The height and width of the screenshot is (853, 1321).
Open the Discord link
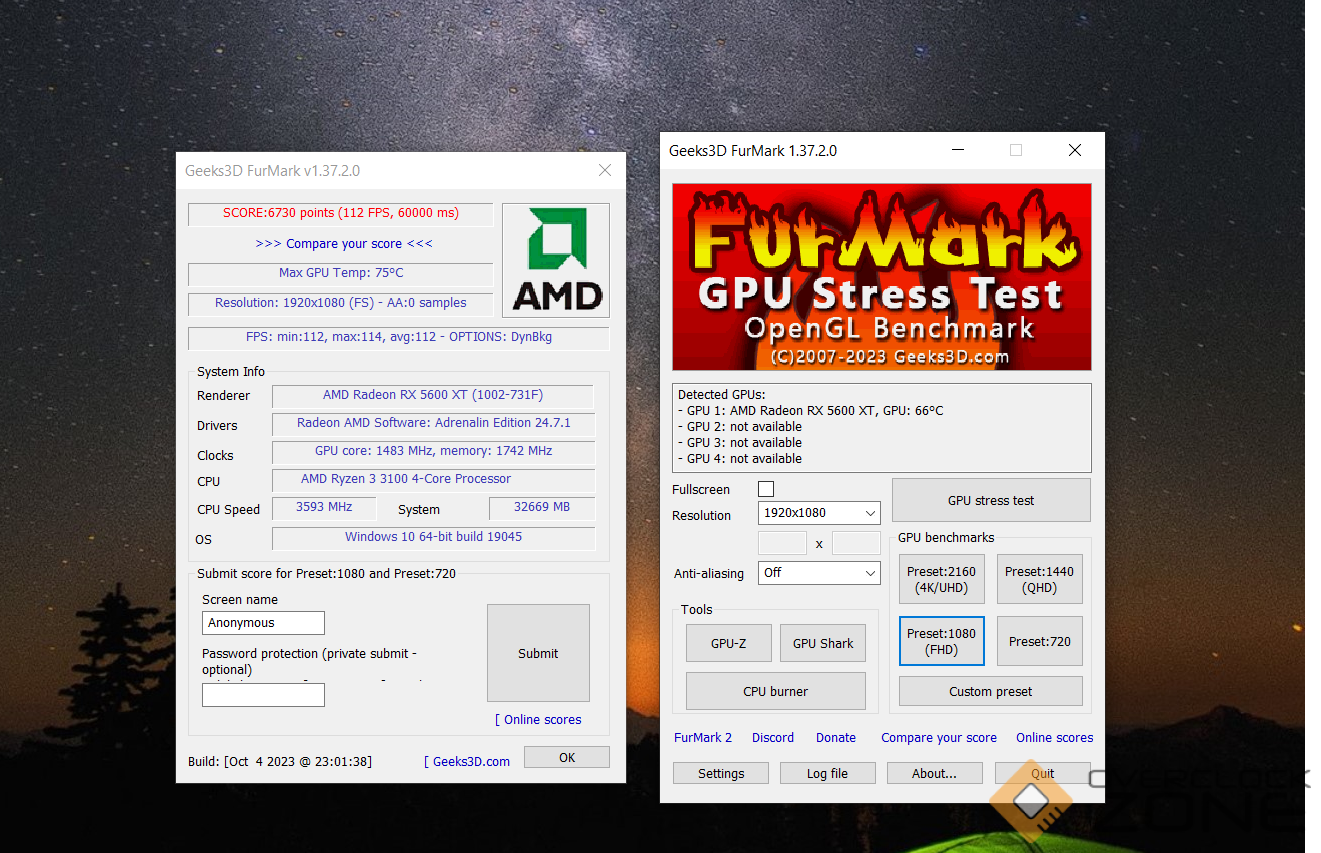tap(773, 738)
